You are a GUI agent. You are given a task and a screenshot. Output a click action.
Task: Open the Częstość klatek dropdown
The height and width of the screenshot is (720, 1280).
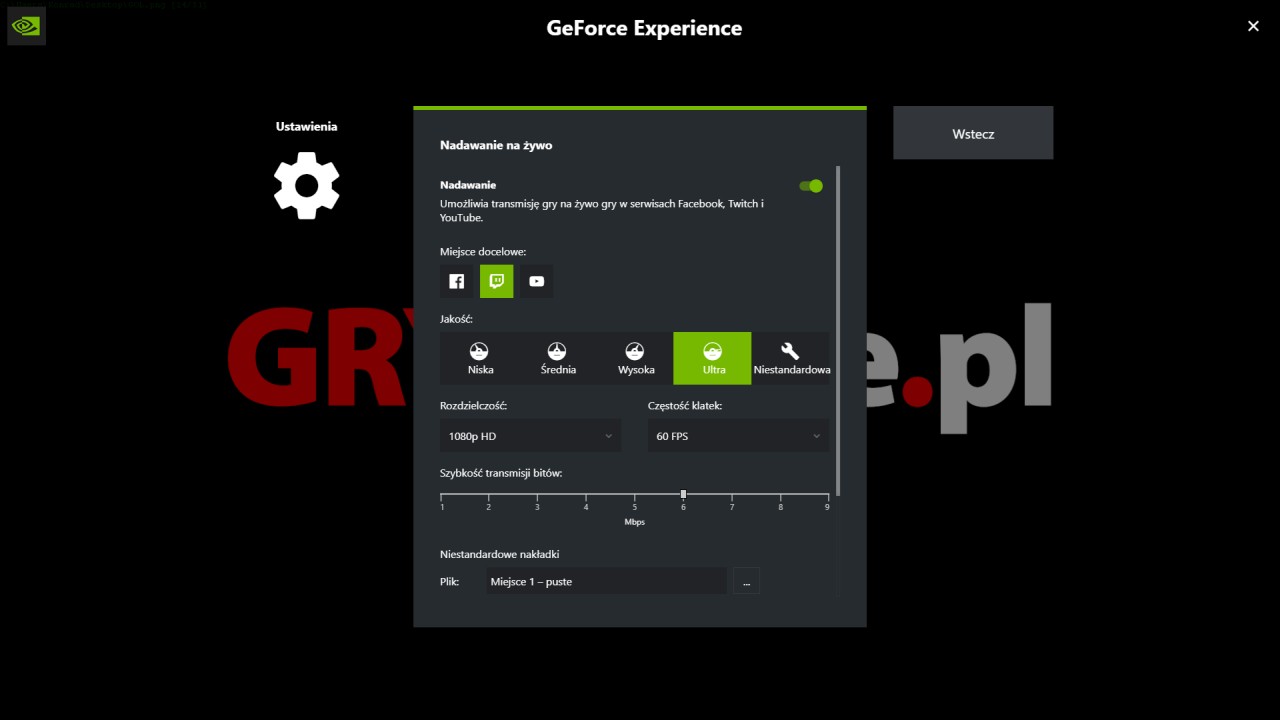738,436
